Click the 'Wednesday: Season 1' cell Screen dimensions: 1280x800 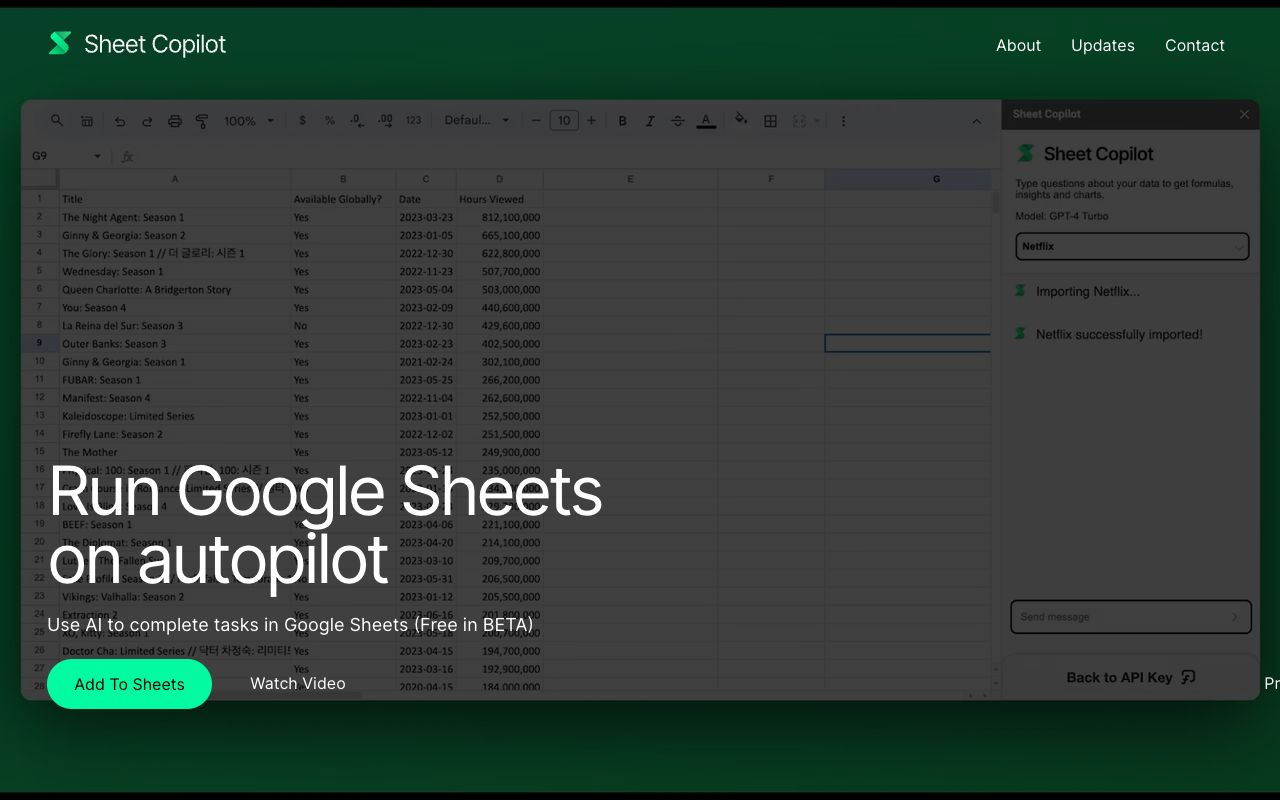pos(175,271)
